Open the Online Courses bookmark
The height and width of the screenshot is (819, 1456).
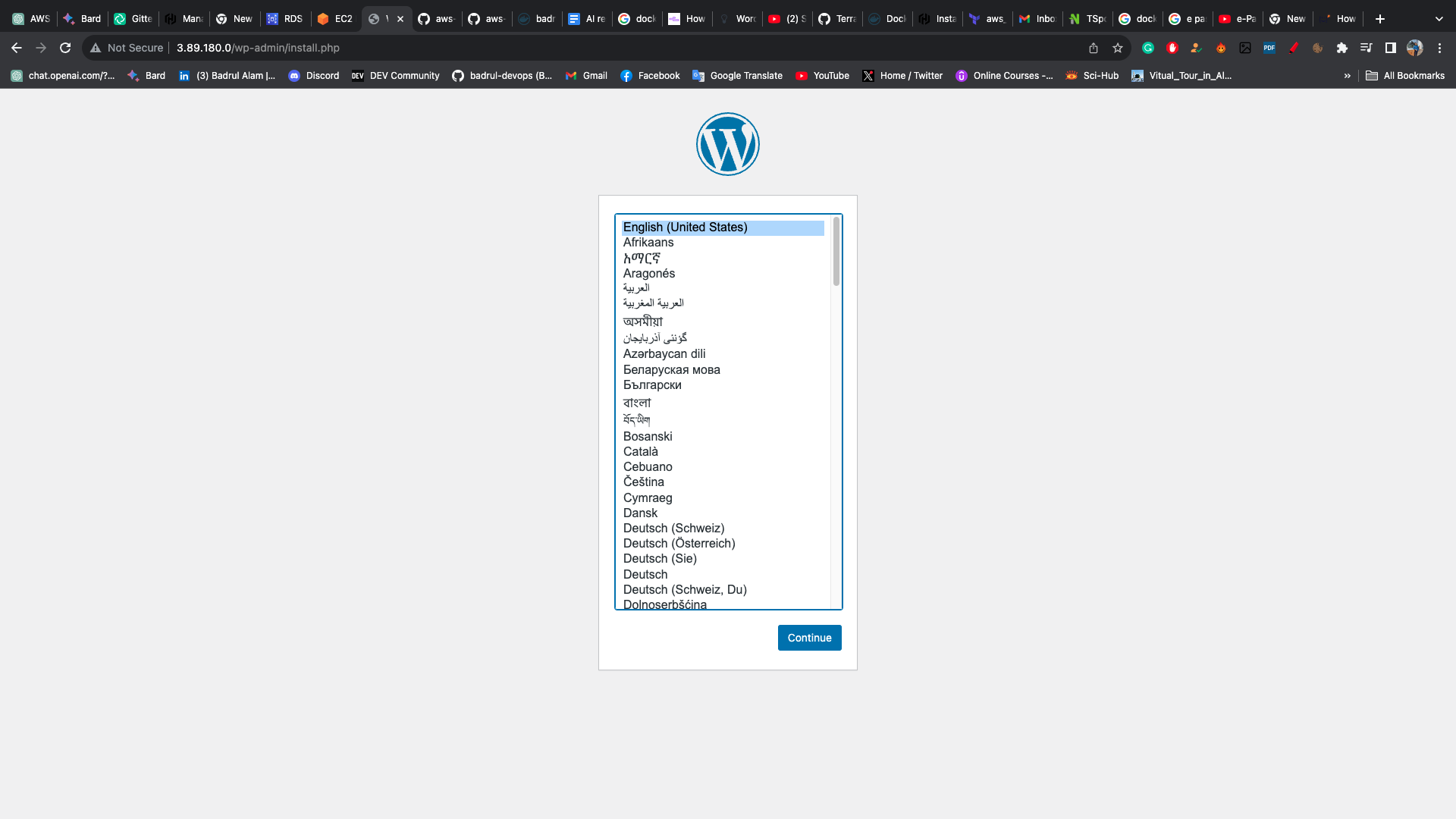point(1004,76)
